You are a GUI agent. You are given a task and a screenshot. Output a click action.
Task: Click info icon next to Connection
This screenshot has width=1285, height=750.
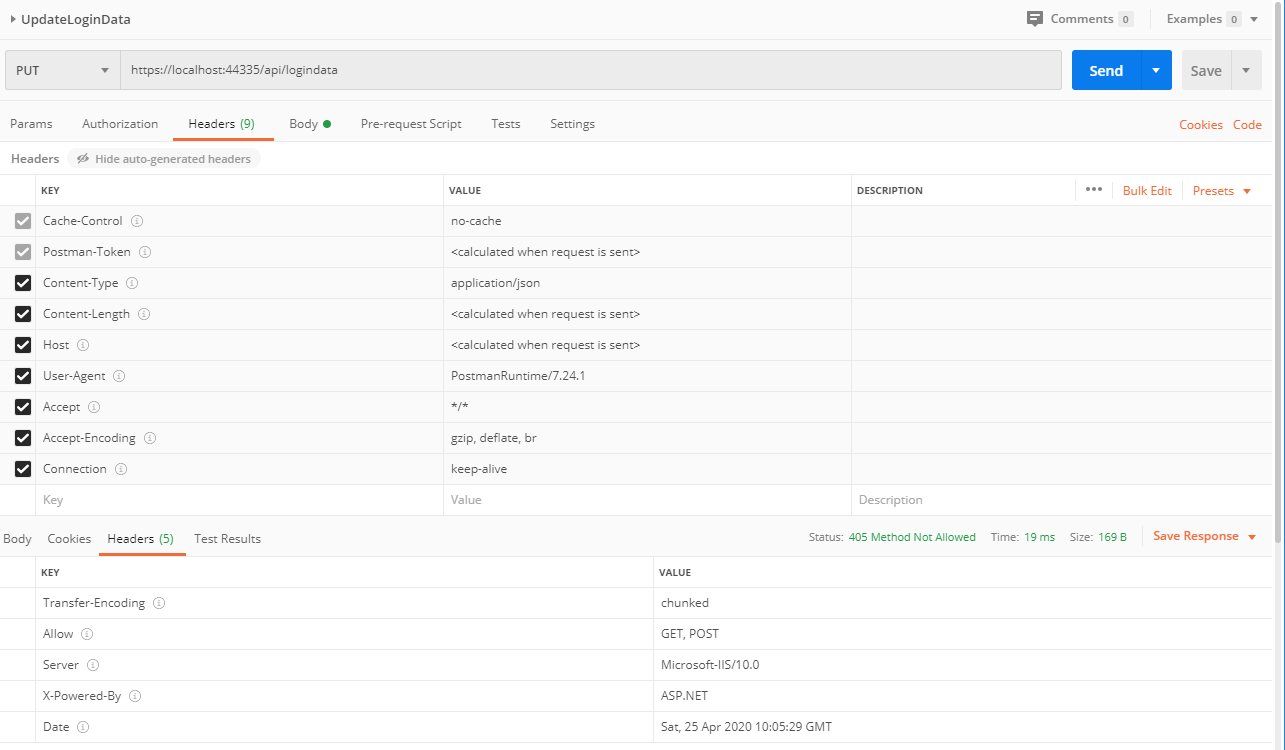(x=120, y=469)
